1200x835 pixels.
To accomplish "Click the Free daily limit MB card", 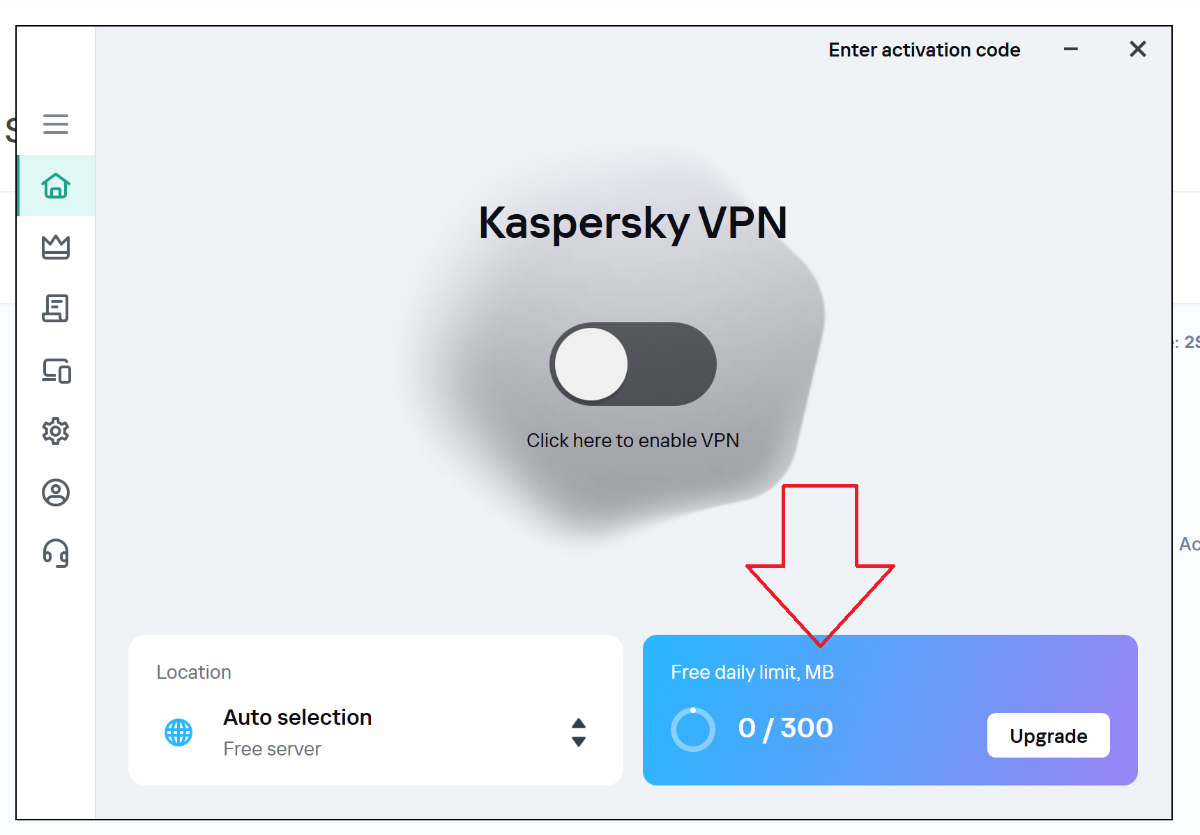I will [890, 710].
